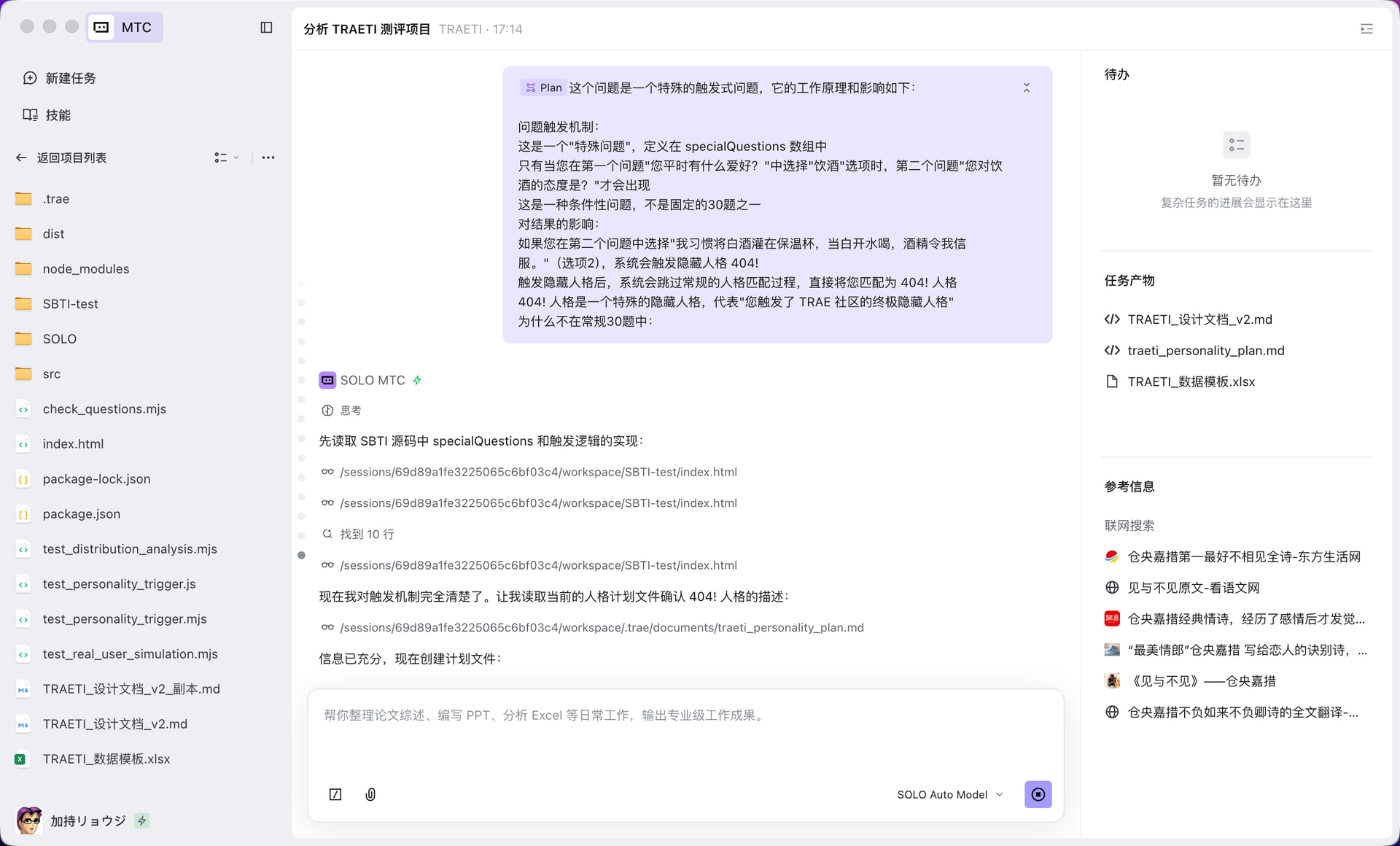Viewport: 1400px width, 846px height.
Task: Click the back arrow to project list
Action: pos(21,158)
